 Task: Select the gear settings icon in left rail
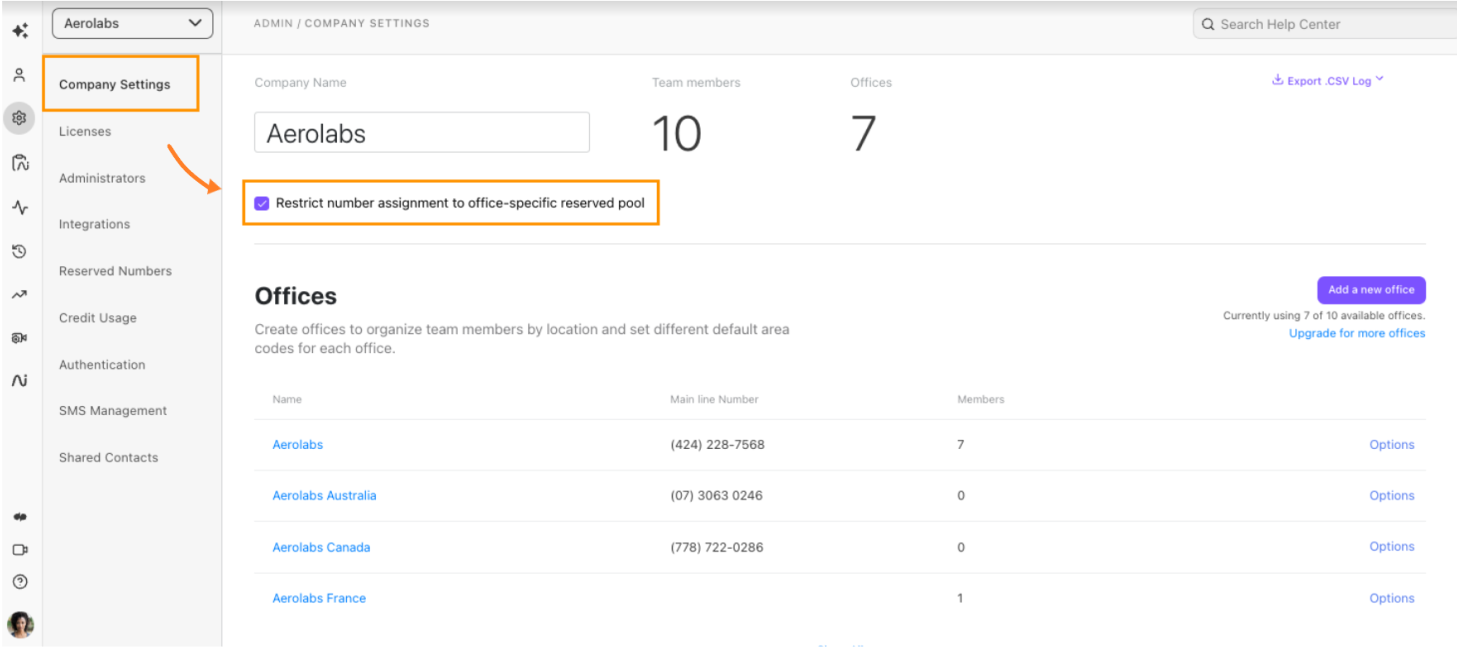click(x=19, y=118)
